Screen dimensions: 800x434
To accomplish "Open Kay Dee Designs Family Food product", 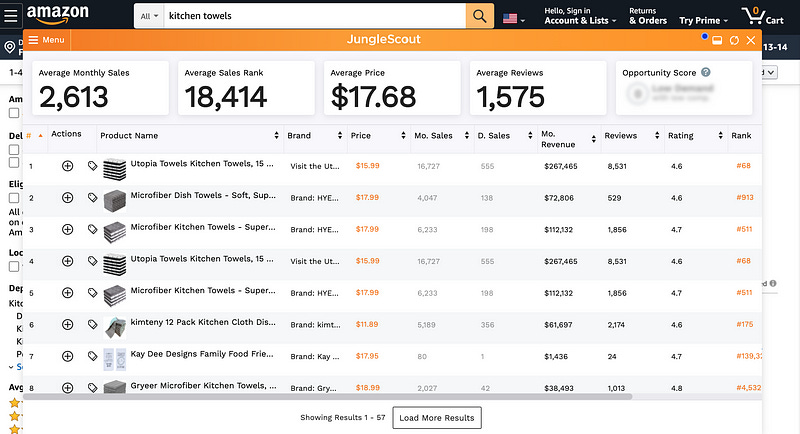I will point(202,354).
